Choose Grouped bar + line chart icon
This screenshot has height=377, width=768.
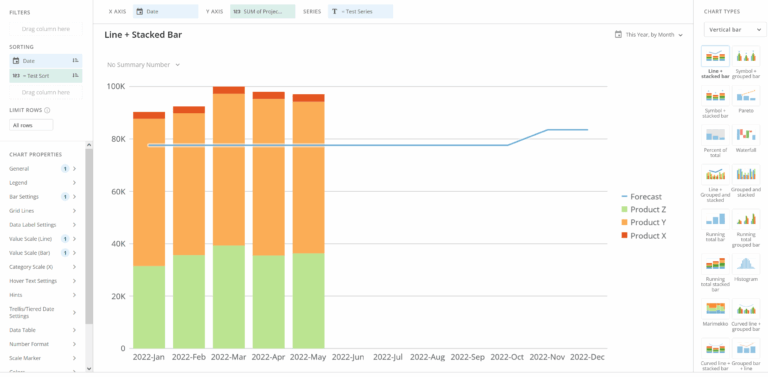746,349
